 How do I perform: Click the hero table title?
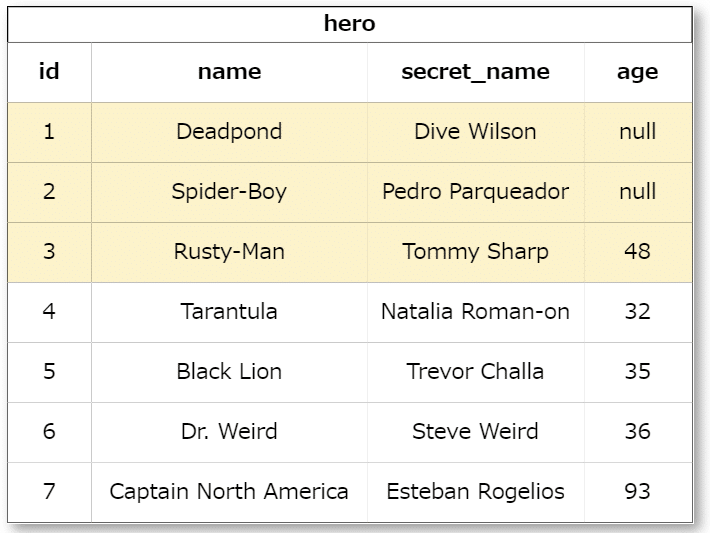349,24
